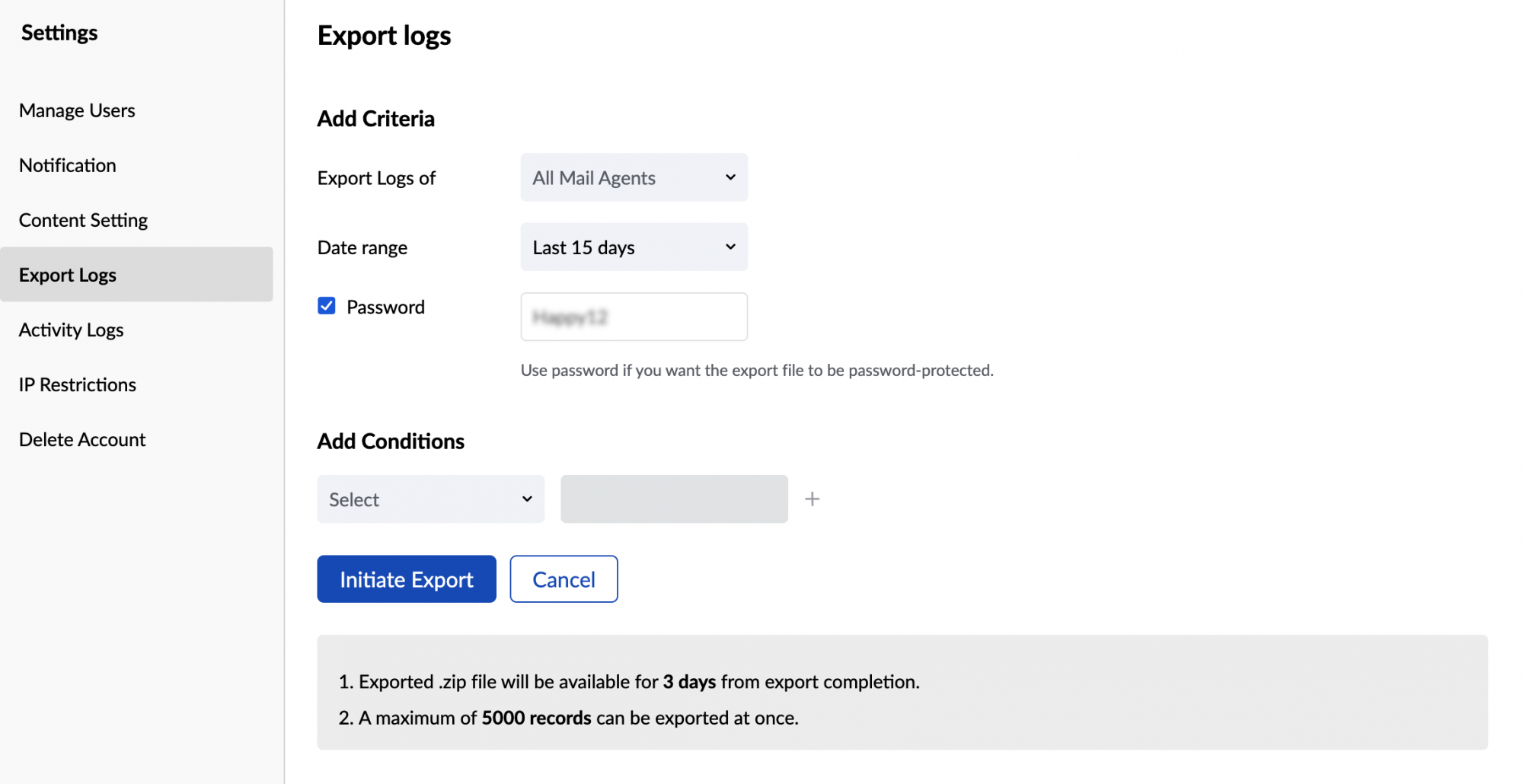Uncheck the Password protection checkbox
The image size is (1523, 784).
326,305
